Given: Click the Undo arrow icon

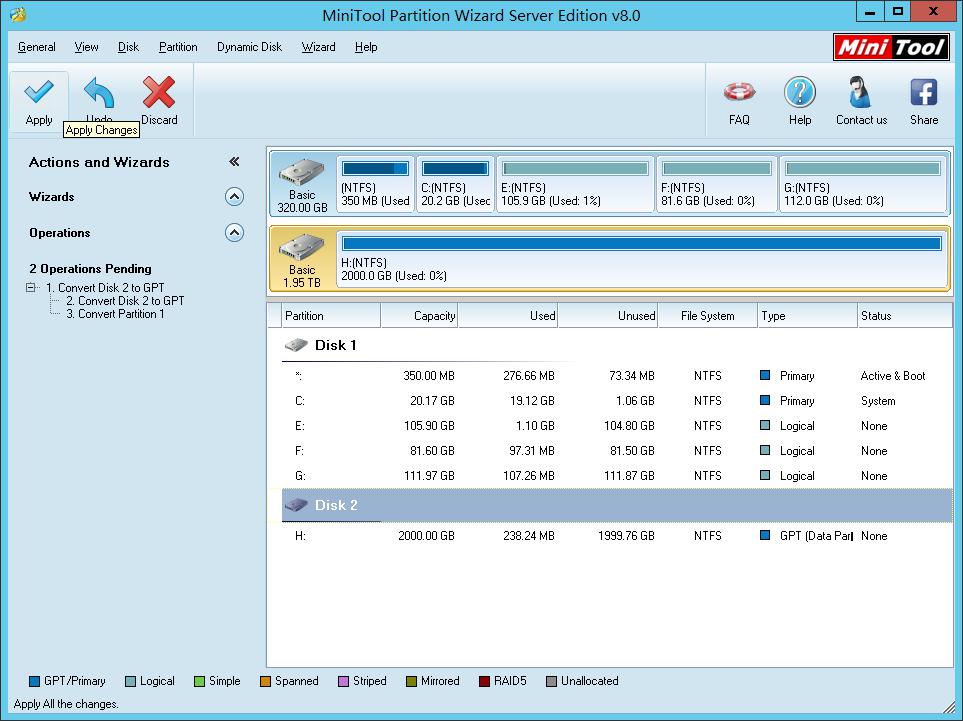Looking at the screenshot, I should [99, 93].
